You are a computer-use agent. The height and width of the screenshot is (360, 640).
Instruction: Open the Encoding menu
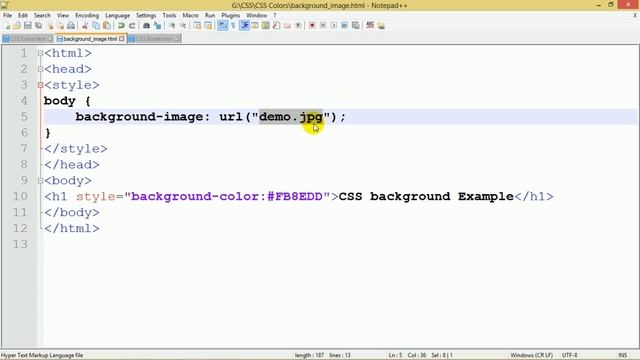(x=87, y=16)
